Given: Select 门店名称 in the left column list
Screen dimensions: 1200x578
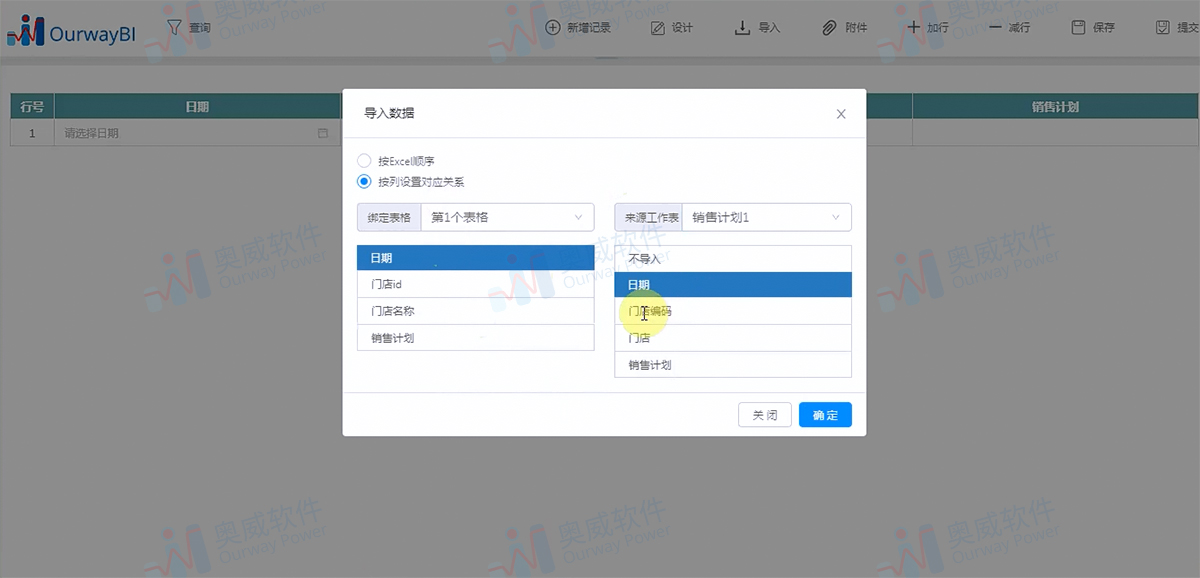Looking at the screenshot, I should coord(475,310).
